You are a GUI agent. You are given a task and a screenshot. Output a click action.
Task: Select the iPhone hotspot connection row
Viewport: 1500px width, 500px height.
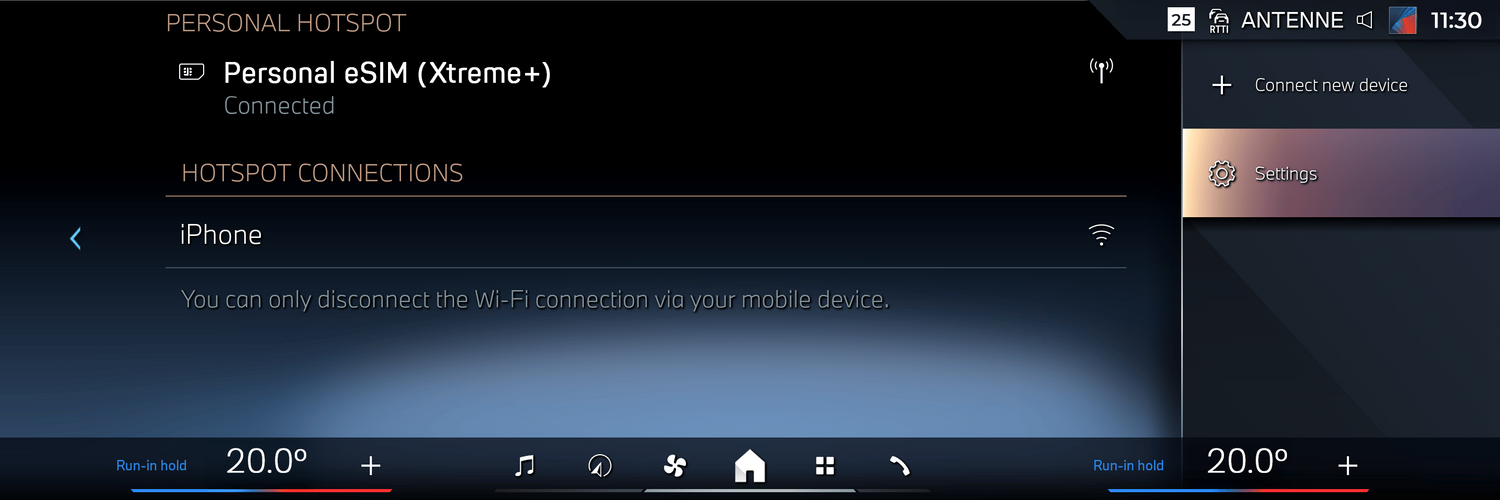pos(646,235)
